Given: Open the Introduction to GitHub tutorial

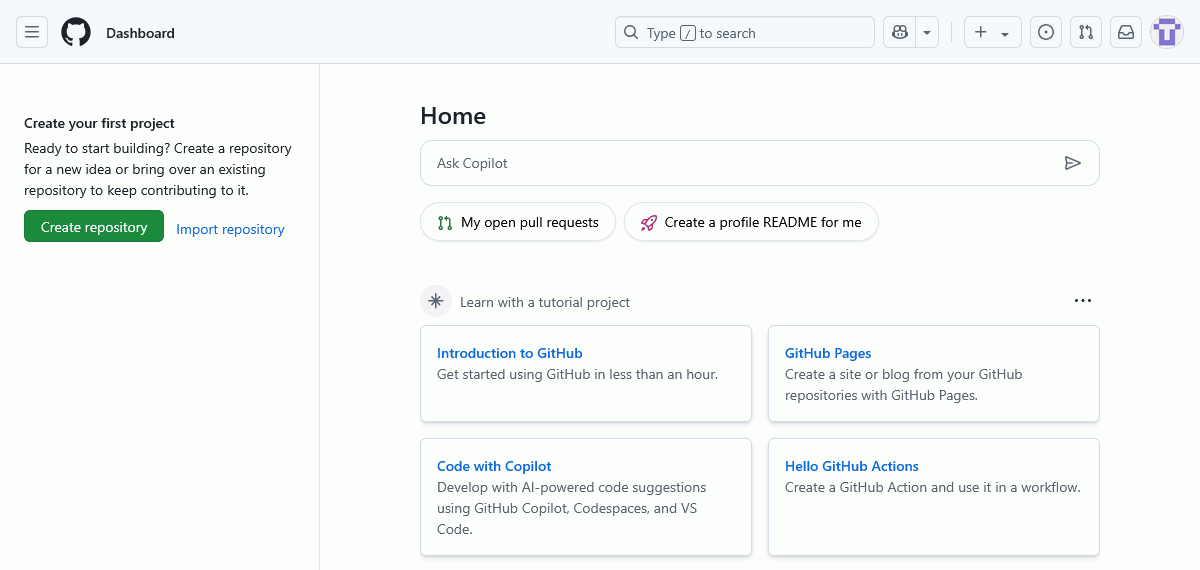Looking at the screenshot, I should (509, 353).
